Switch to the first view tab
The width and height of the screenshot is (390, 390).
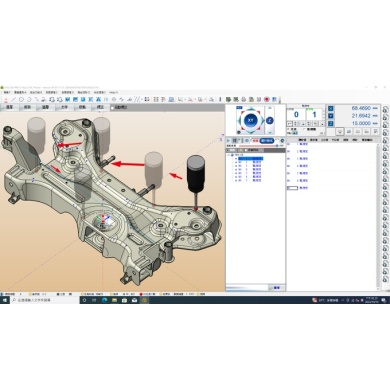coord(9,107)
